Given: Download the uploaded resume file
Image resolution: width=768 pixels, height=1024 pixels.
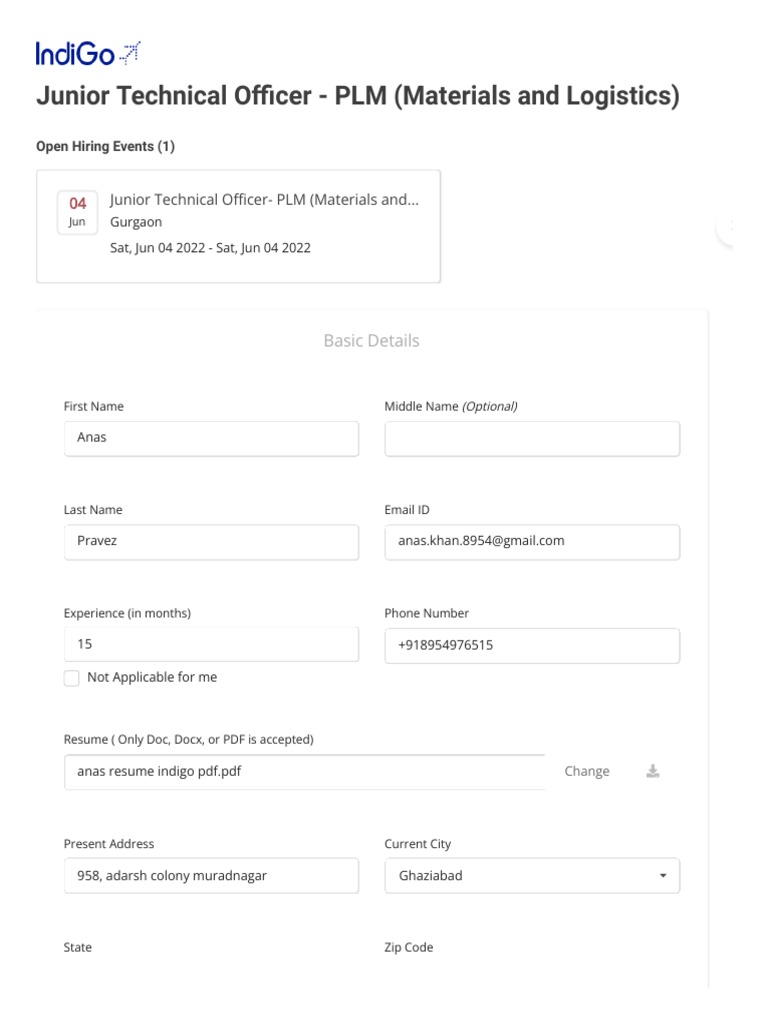Looking at the screenshot, I should (x=653, y=771).
